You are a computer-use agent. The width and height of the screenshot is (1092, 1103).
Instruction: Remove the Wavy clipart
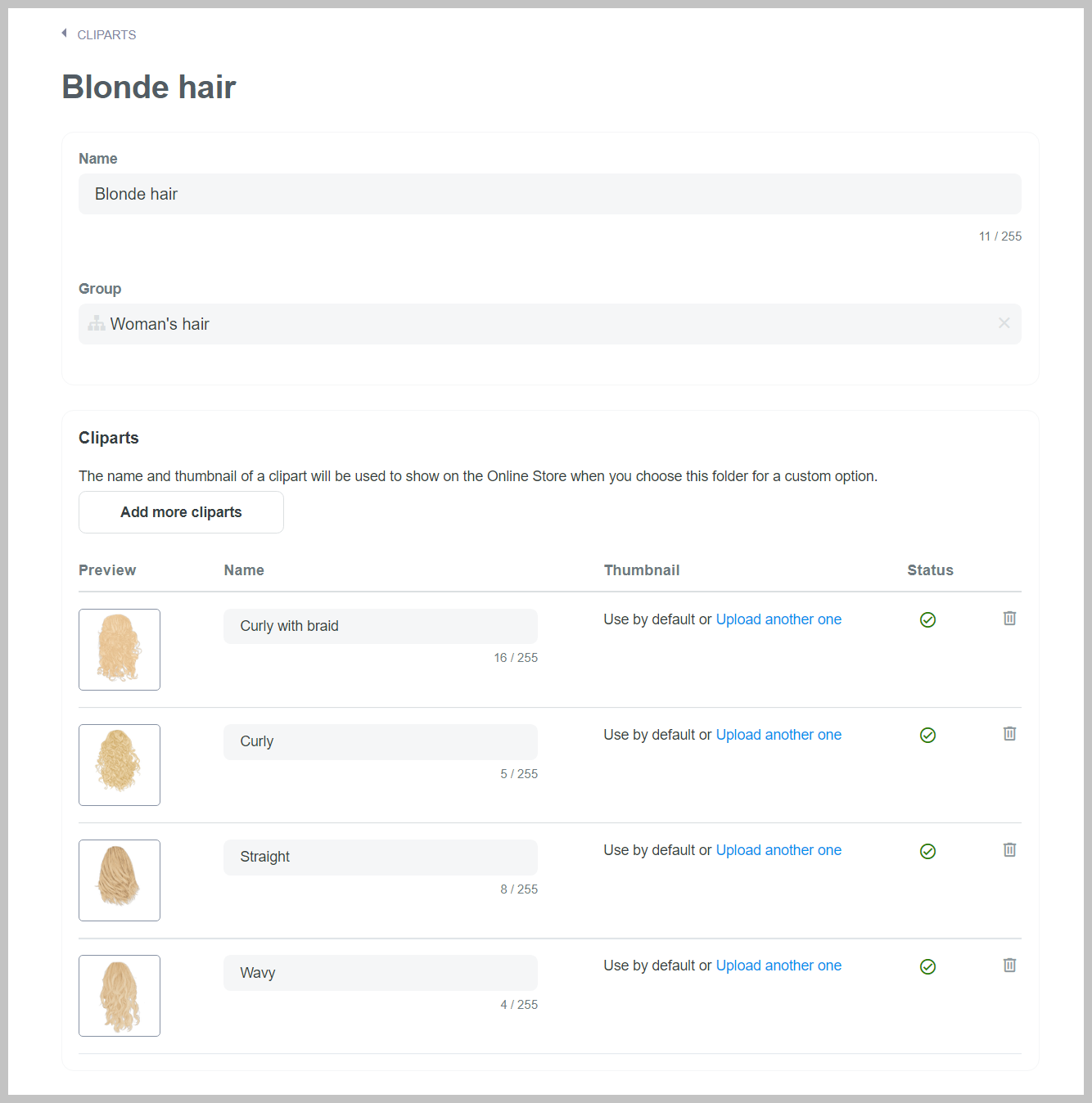(x=1009, y=966)
